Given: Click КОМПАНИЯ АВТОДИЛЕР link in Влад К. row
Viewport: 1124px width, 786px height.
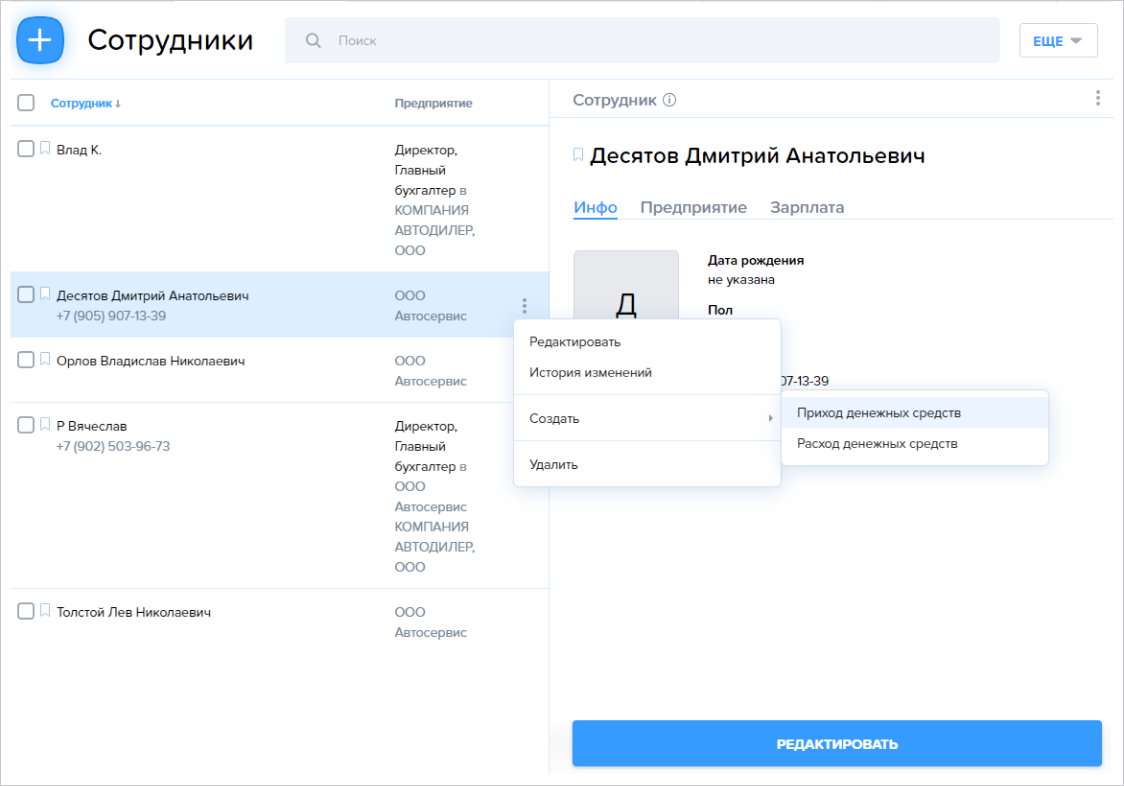Looking at the screenshot, I should click(x=434, y=230).
